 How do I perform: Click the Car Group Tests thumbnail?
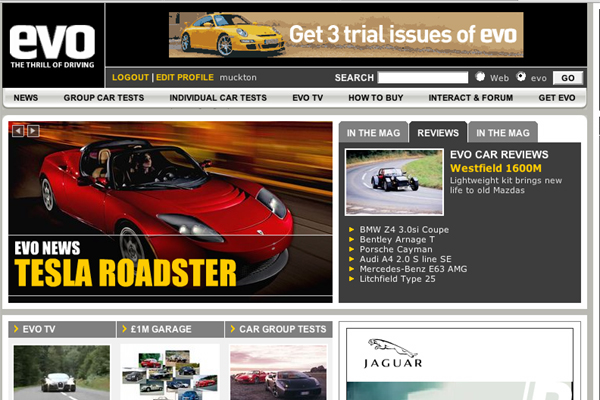pos(279,372)
